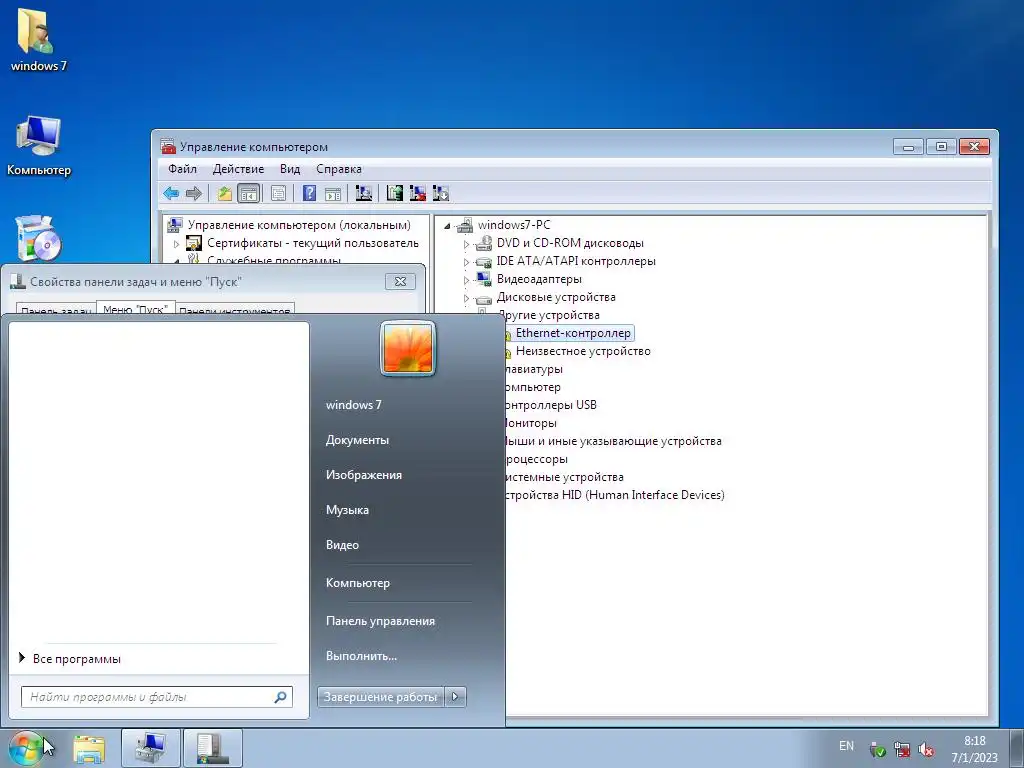The height and width of the screenshot is (768, 1024).
Task: Select the Неизвестное устройство device
Action: click(583, 351)
